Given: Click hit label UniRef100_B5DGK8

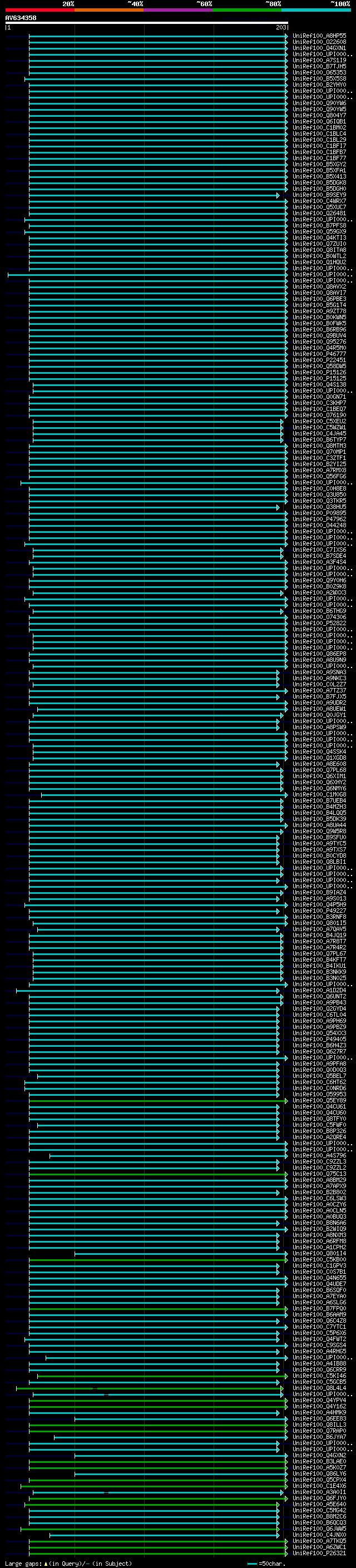Looking at the screenshot, I should click(x=319, y=182).
